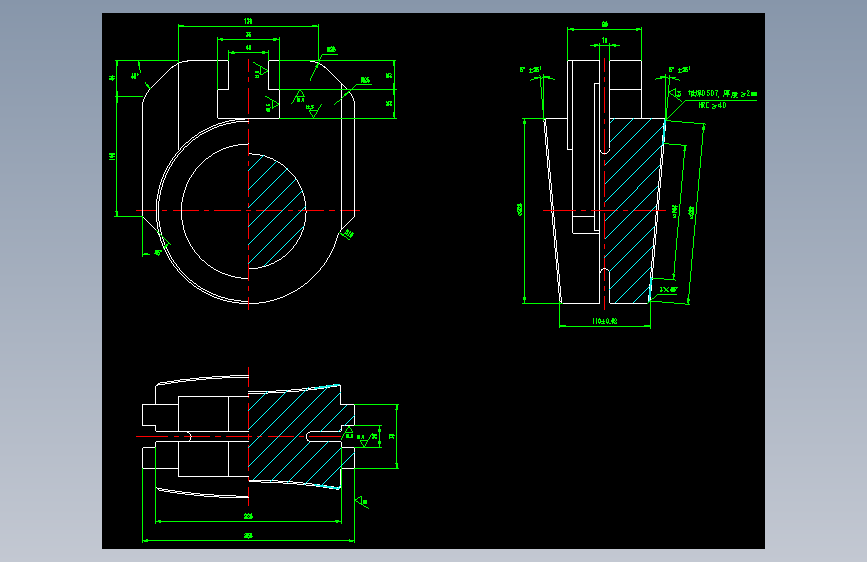Click the bottom chamfer callout in the section view

click(668, 289)
